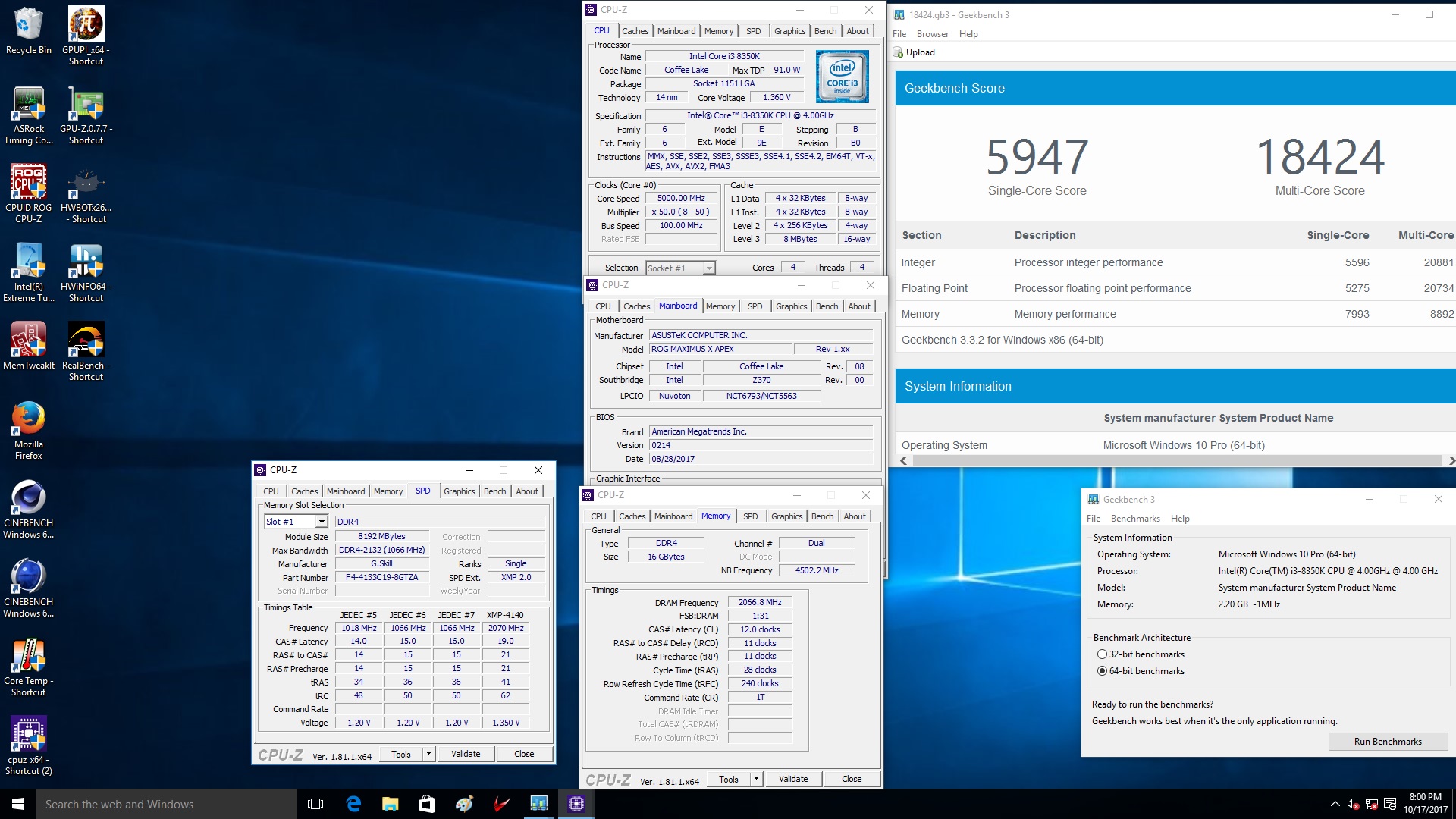This screenshot has height=819, width=1456.
Task: Open File menu in Geekbench results window
Action: coord(899,34)
